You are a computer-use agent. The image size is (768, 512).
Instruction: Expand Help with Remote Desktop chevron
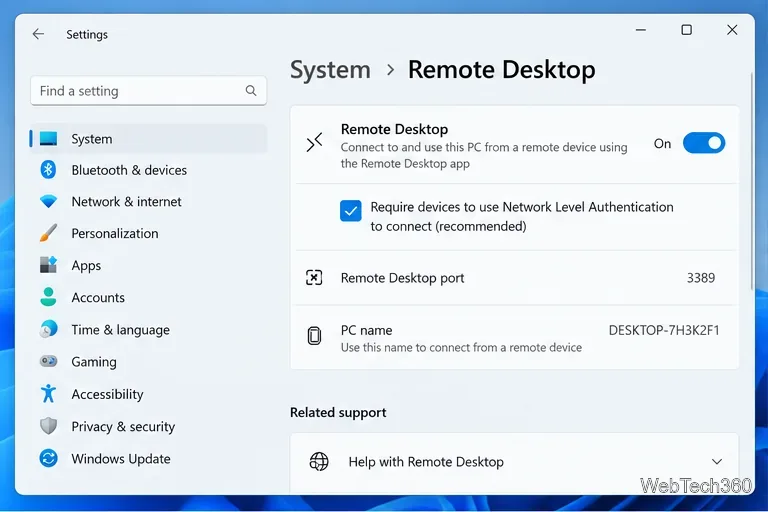(x=717, y=462)
